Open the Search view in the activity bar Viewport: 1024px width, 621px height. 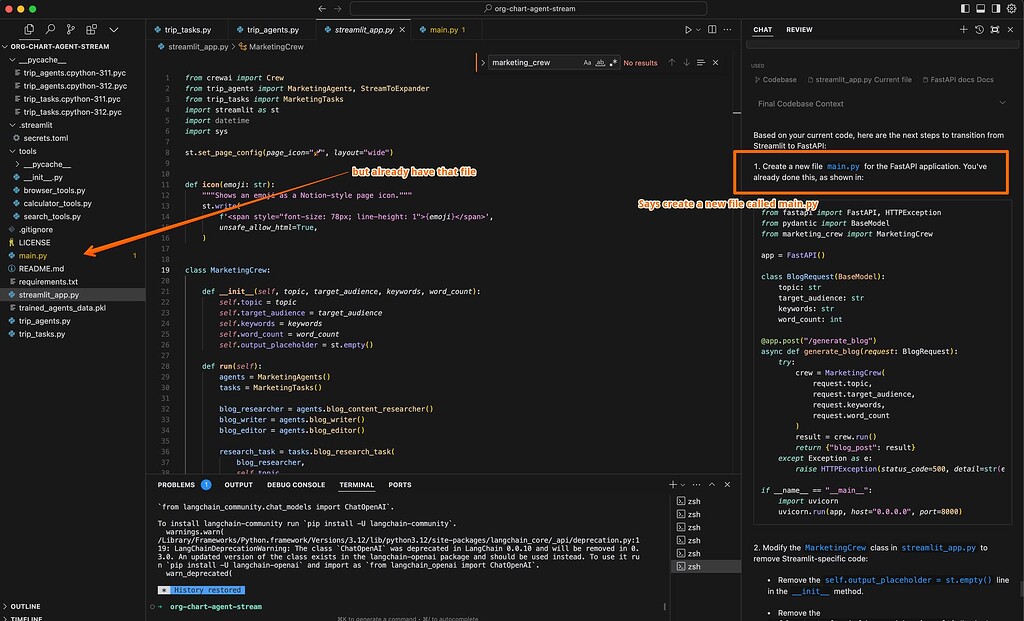(x=49, y=29)
